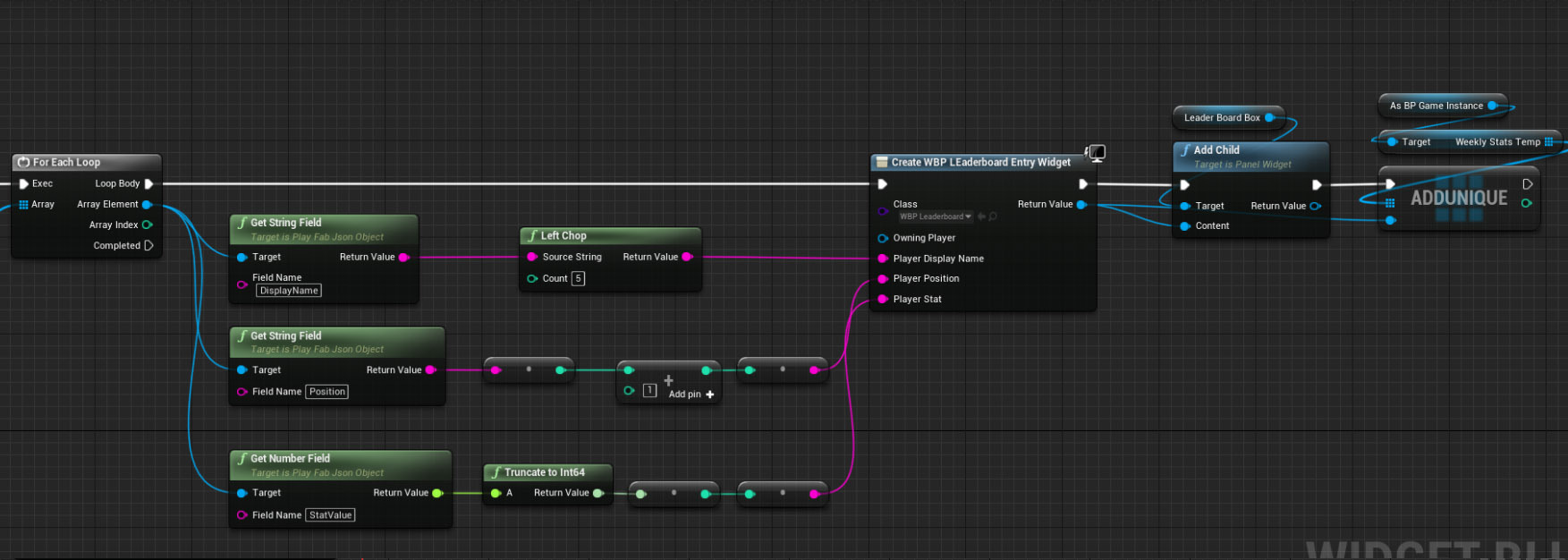The image size is (1568, 560).
Task: Click the Source String pin on Left Chop
Action: [x=532, y=257]
